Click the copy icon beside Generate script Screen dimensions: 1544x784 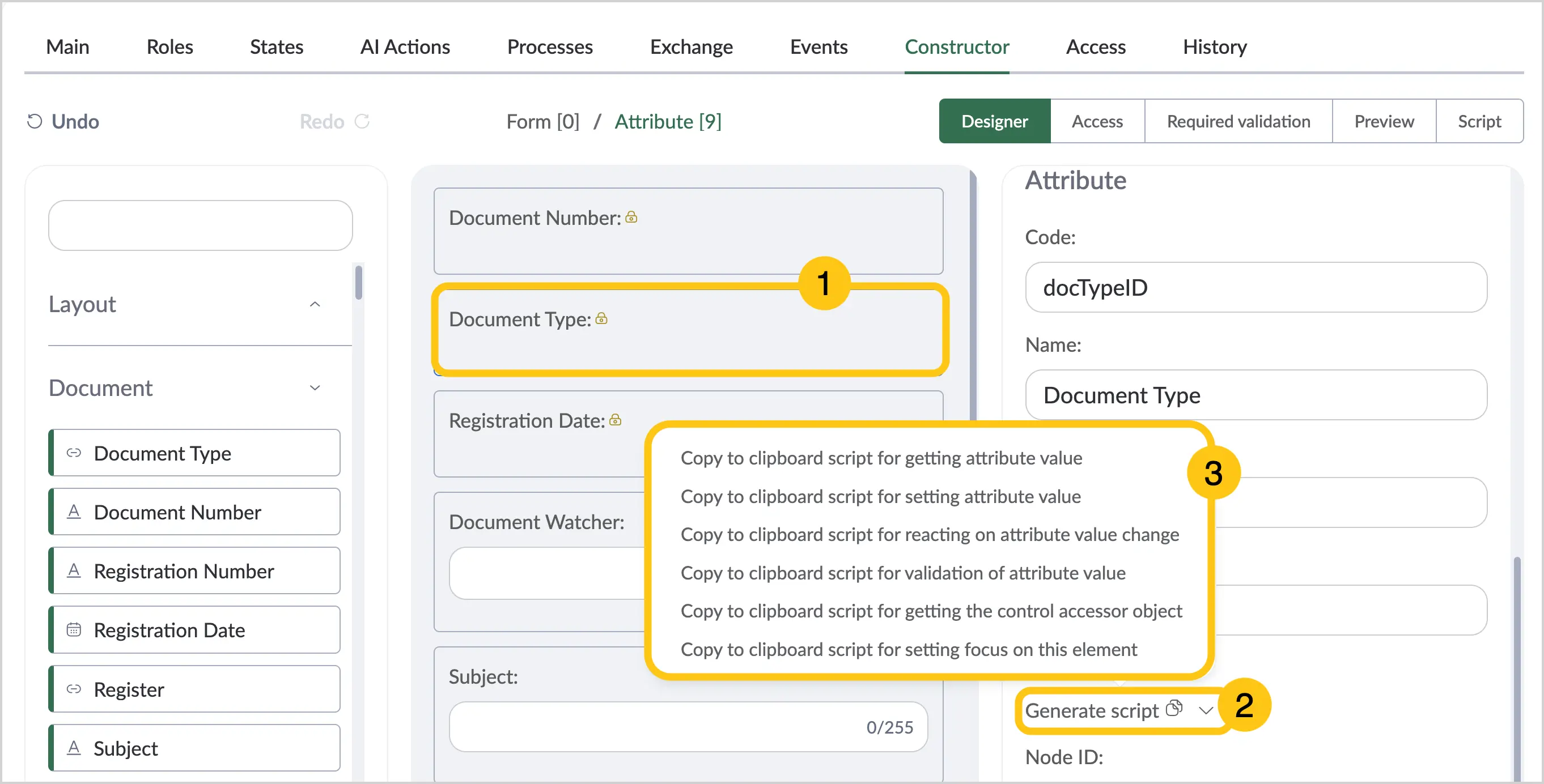pyautogui.click(x=1174, y=709)
